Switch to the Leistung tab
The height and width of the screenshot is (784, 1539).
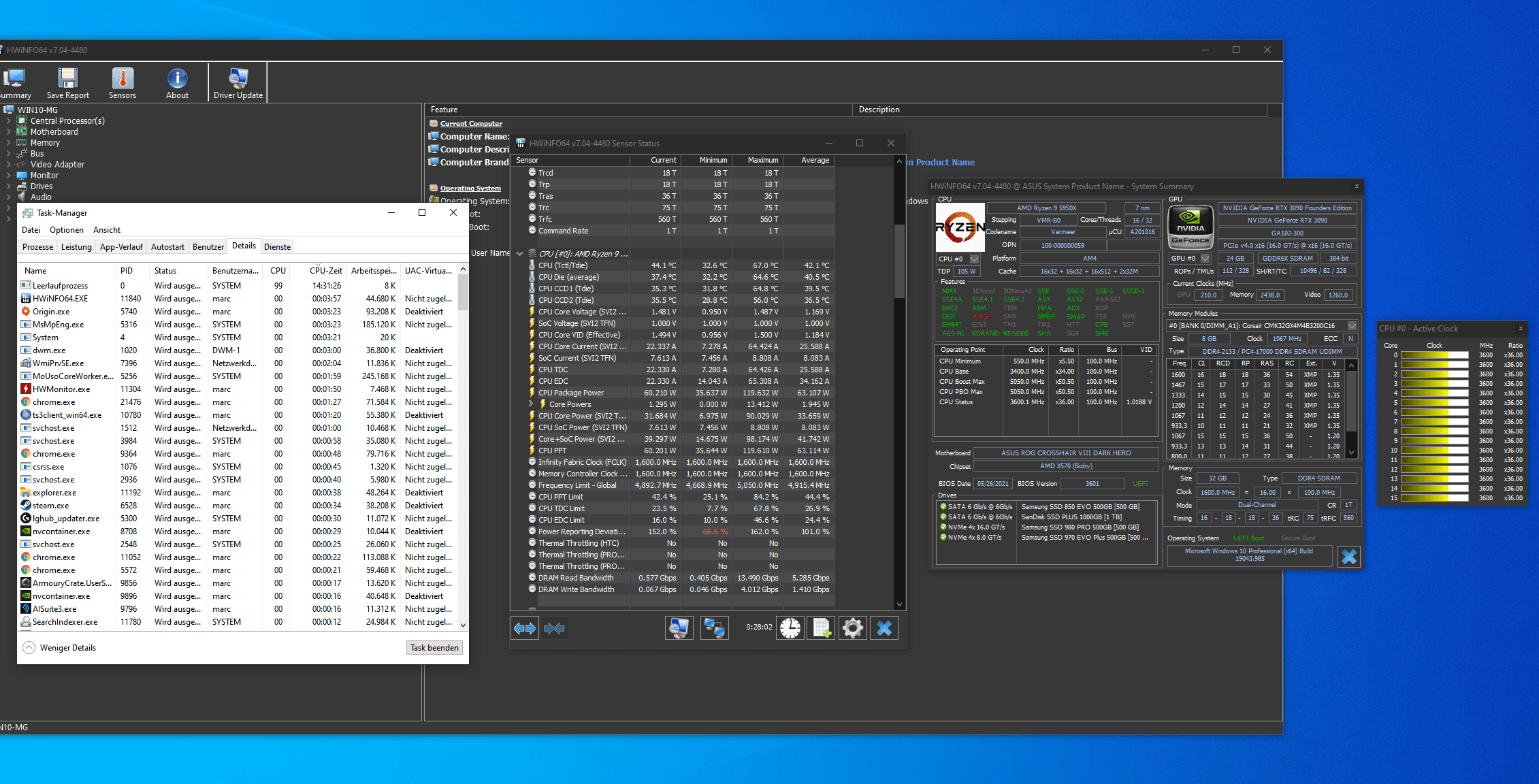[76, 247]
